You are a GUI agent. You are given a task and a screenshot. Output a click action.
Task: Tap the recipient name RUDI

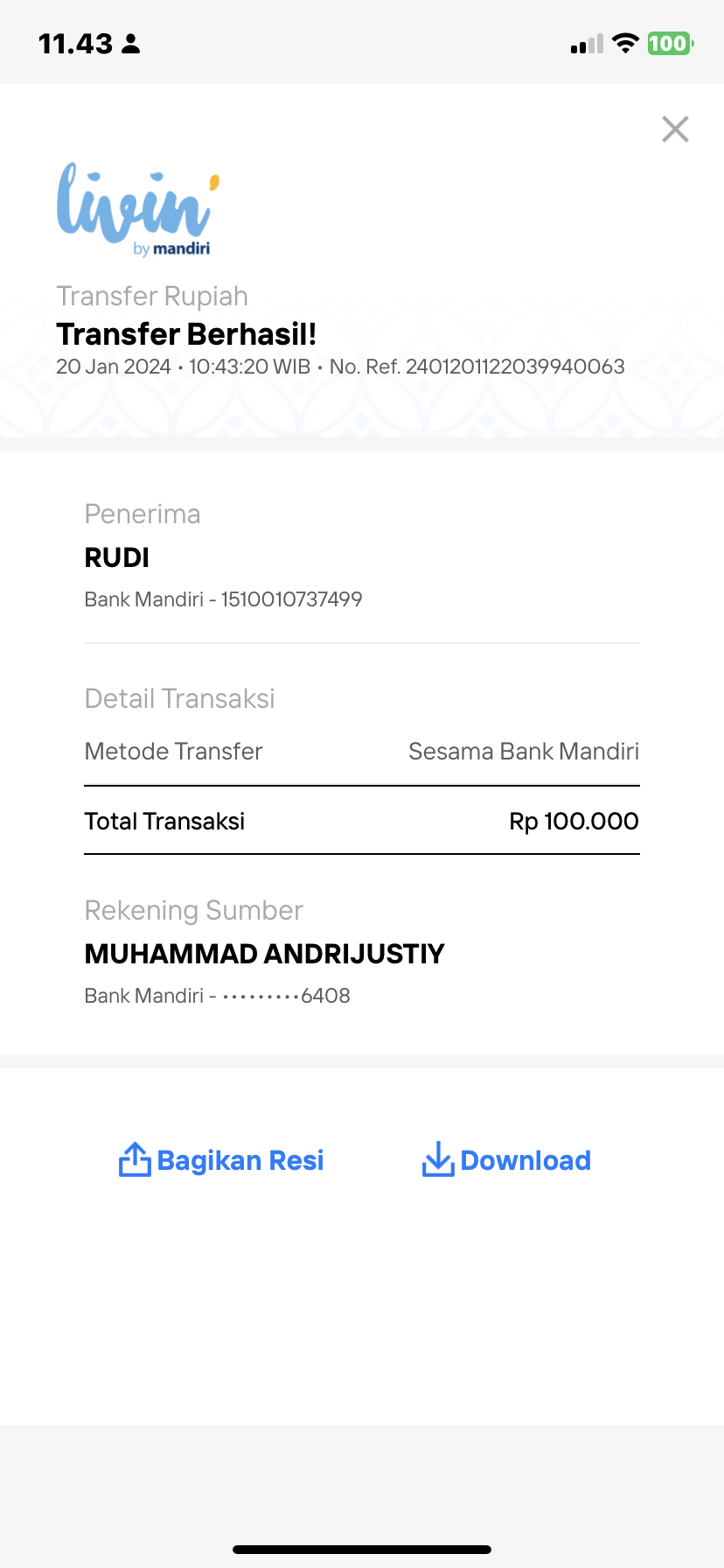[x=117, y=557]
